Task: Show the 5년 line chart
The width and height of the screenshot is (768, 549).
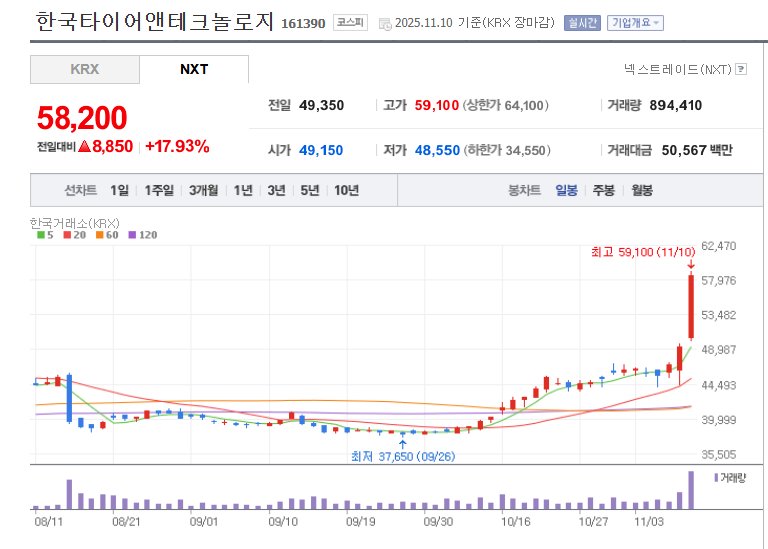Action: coord(310,190)
